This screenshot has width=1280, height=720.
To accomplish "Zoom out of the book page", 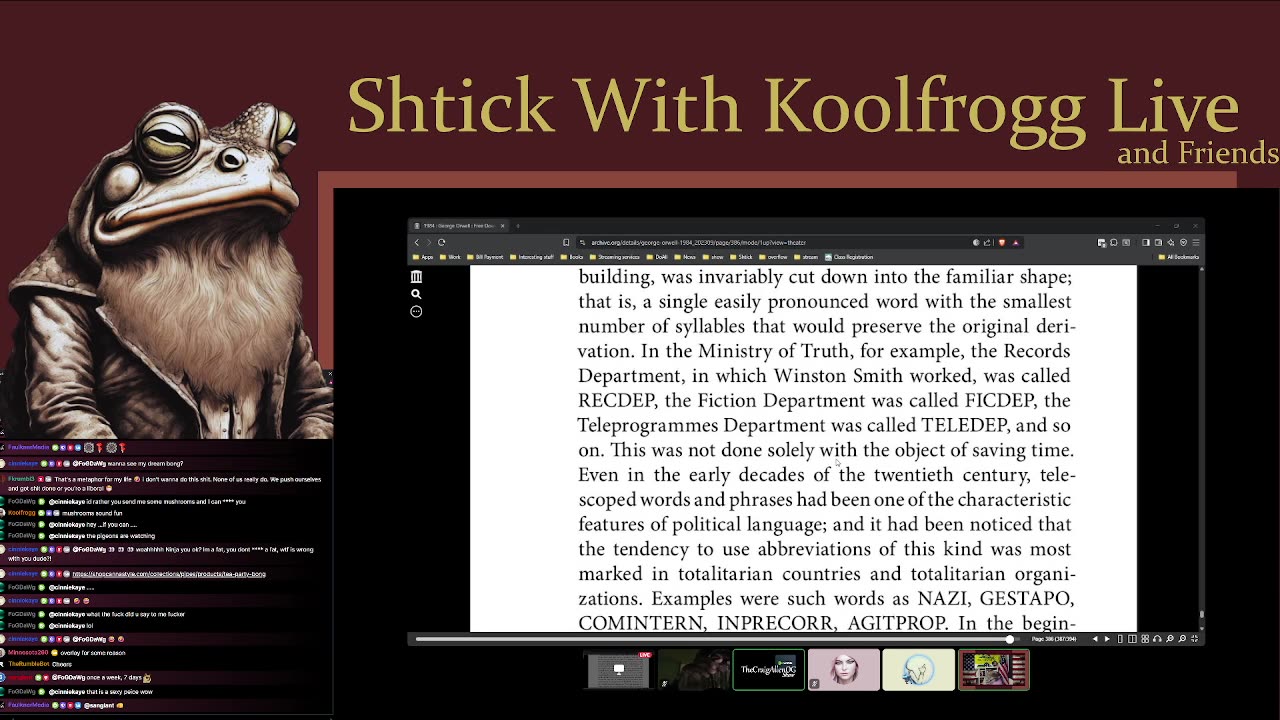I will tap(1170, 639).
